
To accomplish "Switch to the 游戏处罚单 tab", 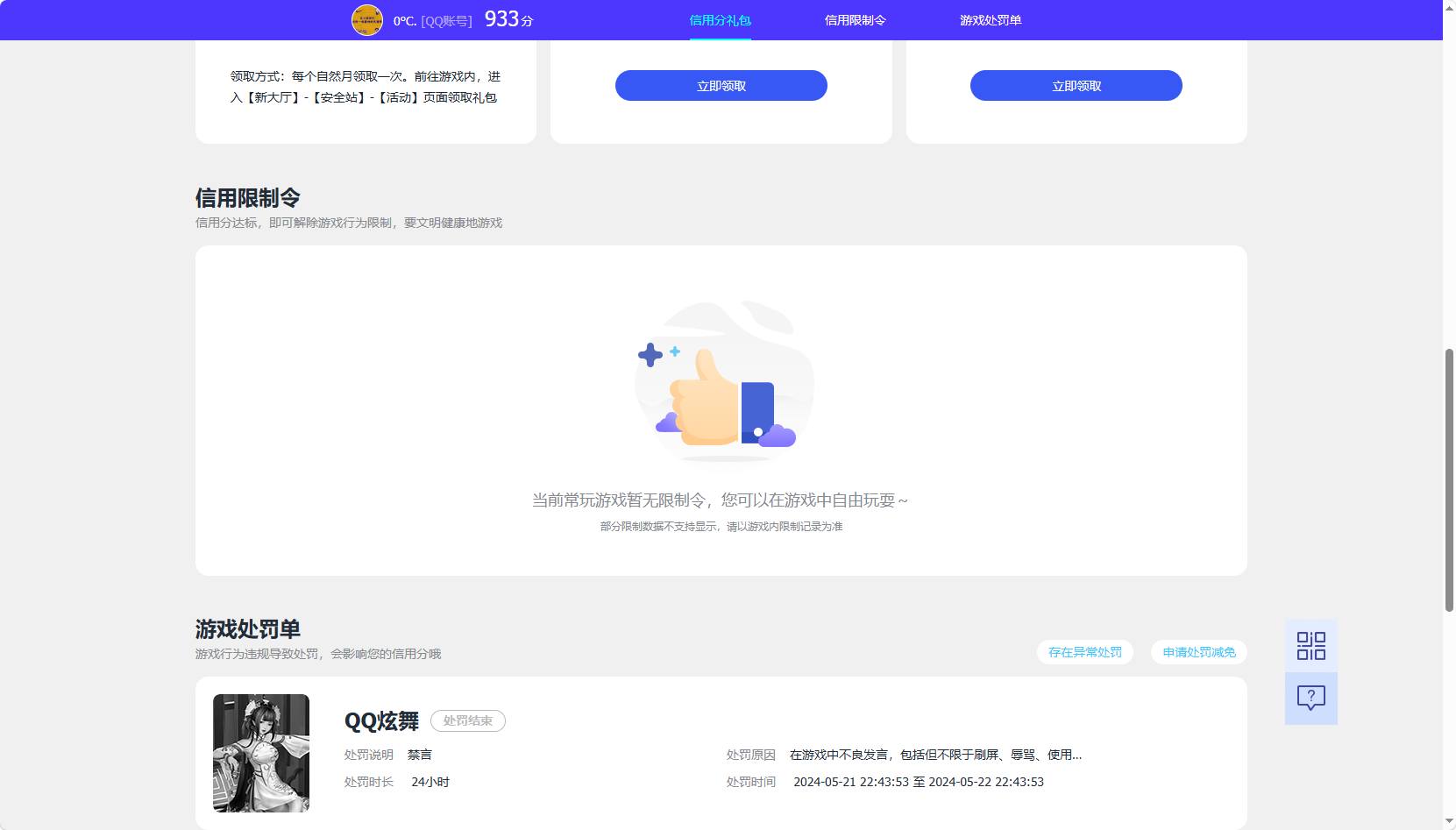I will pos(991,20).
